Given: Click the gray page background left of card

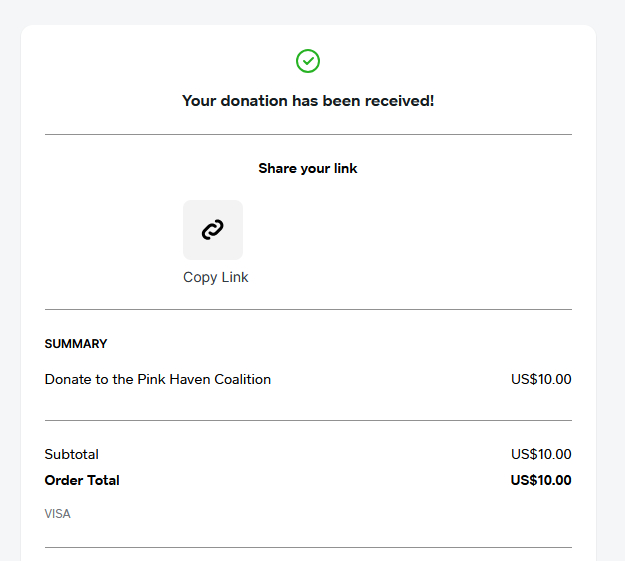Looking at the screenshot, I should point(10,300).
